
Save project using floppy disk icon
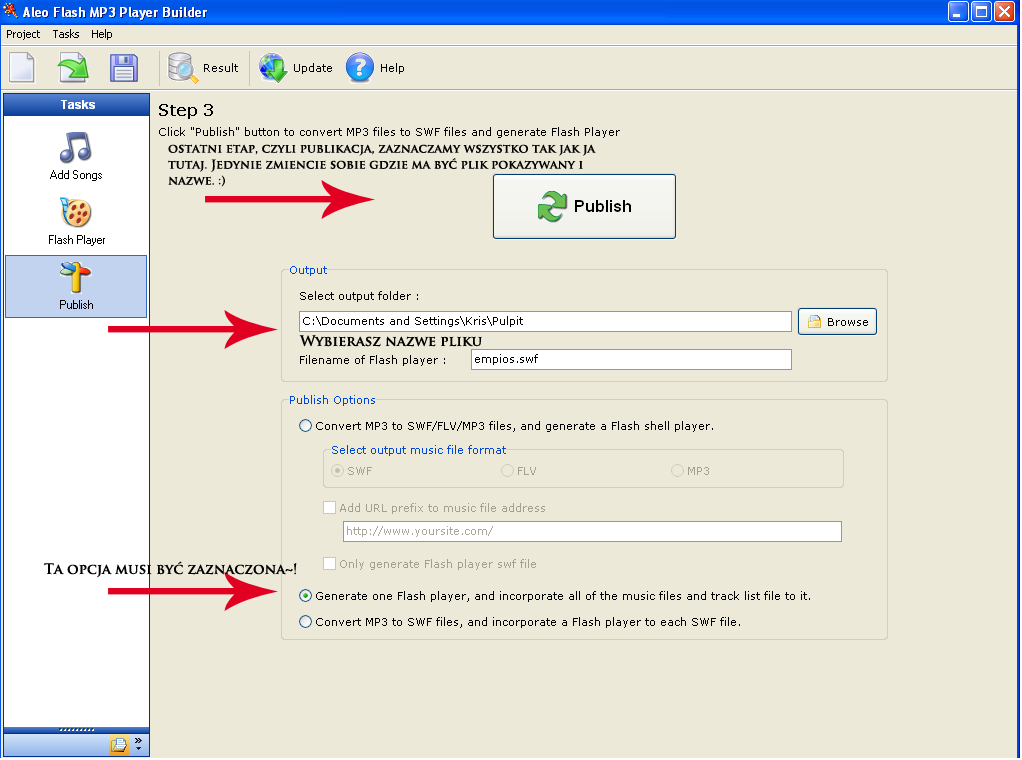click(x=124, y=67)
